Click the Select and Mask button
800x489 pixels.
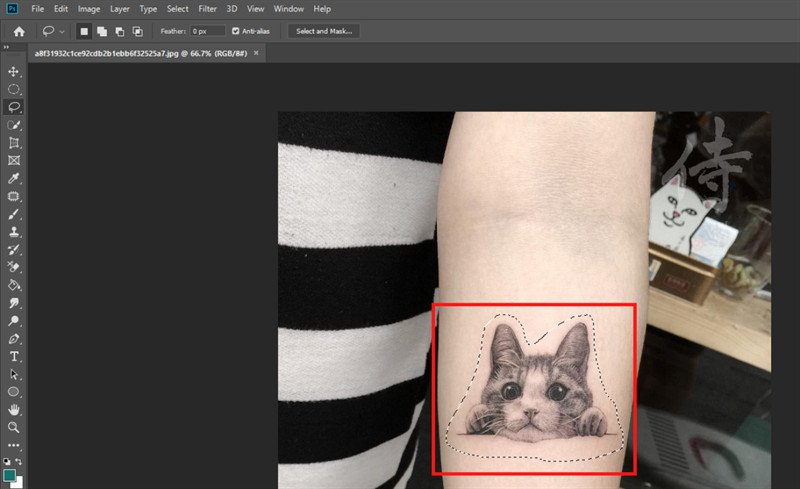point(323,31)
